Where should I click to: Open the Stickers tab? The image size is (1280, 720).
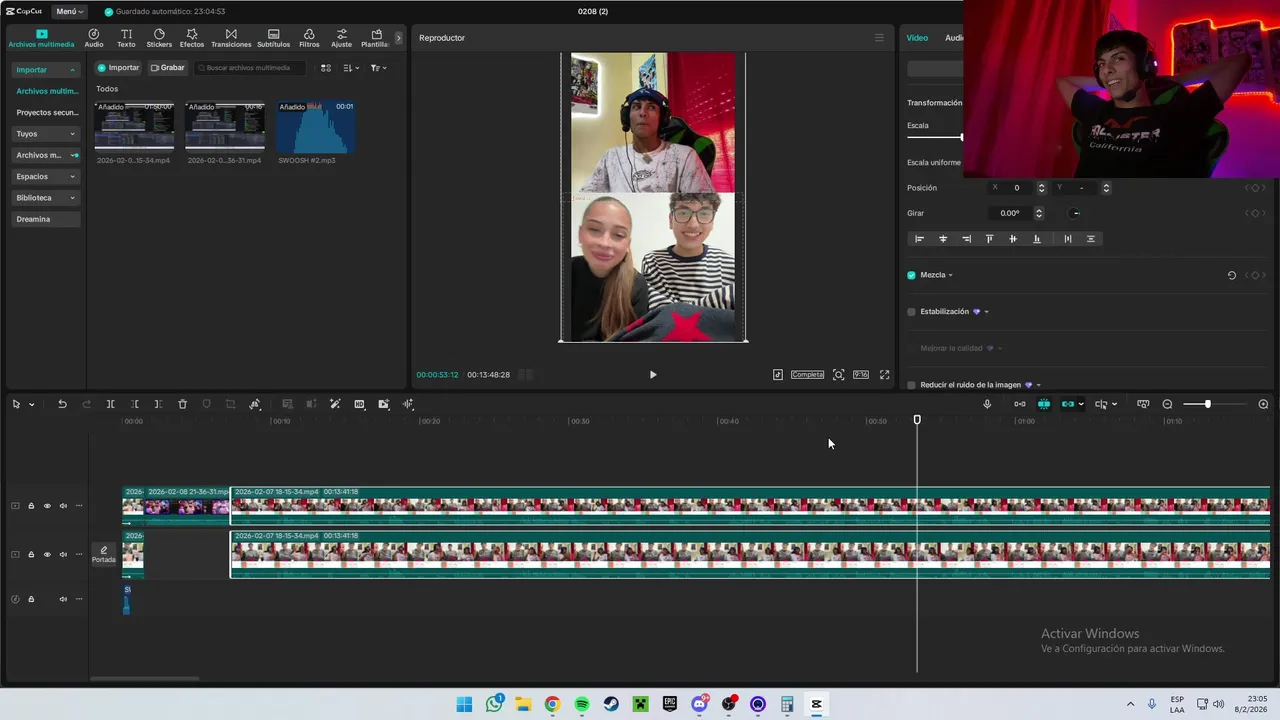click(x=159, y=38)
